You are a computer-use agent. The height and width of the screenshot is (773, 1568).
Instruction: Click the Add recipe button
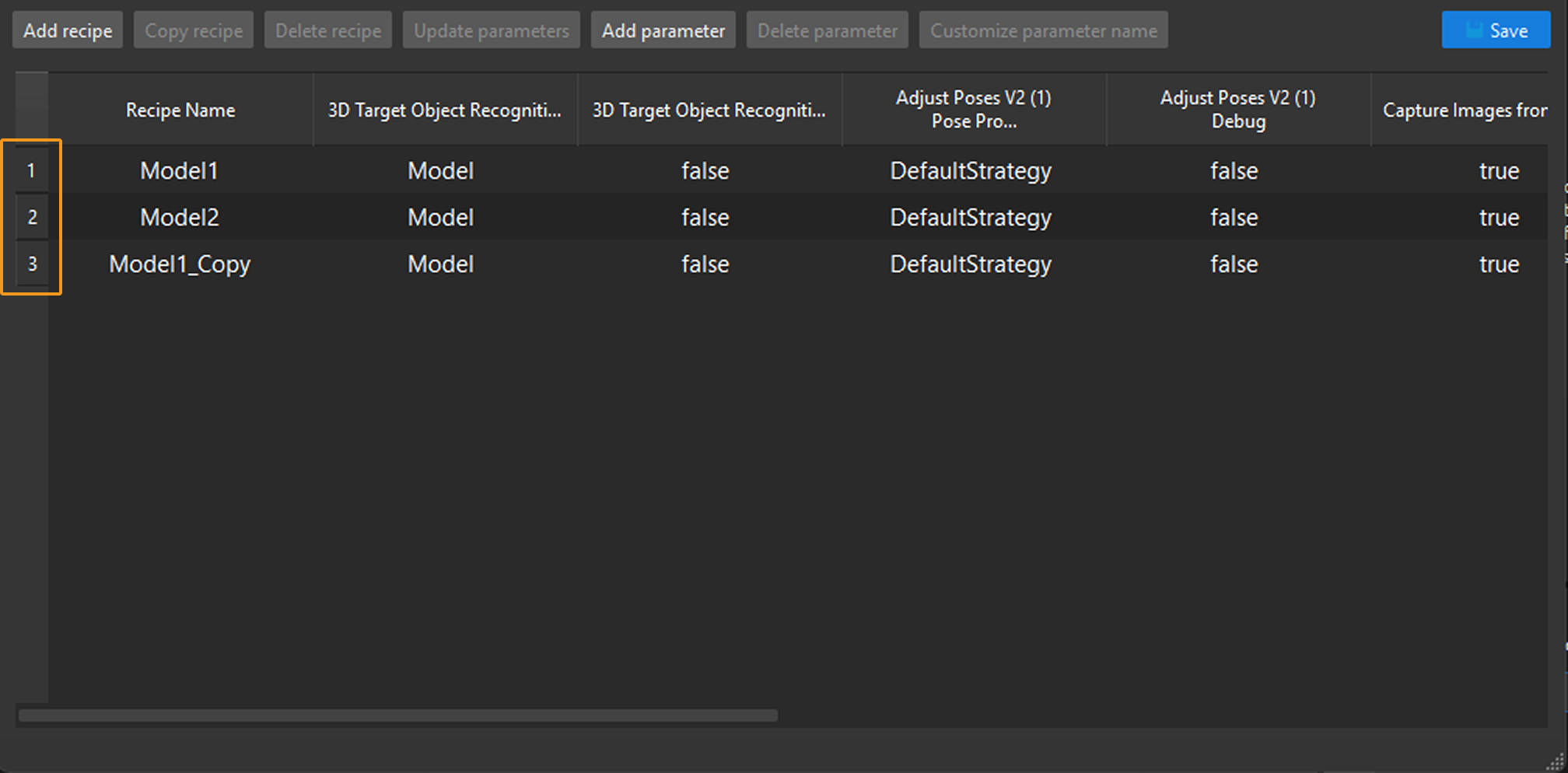click(68, 31)
